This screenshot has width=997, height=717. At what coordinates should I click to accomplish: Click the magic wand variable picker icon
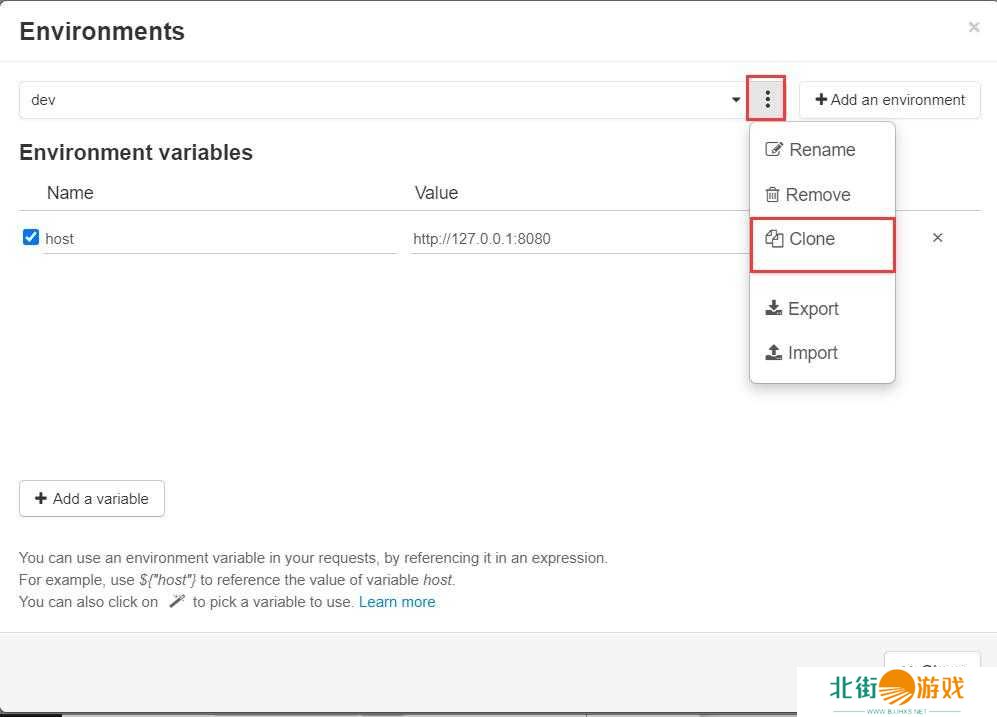coord(177,602)
